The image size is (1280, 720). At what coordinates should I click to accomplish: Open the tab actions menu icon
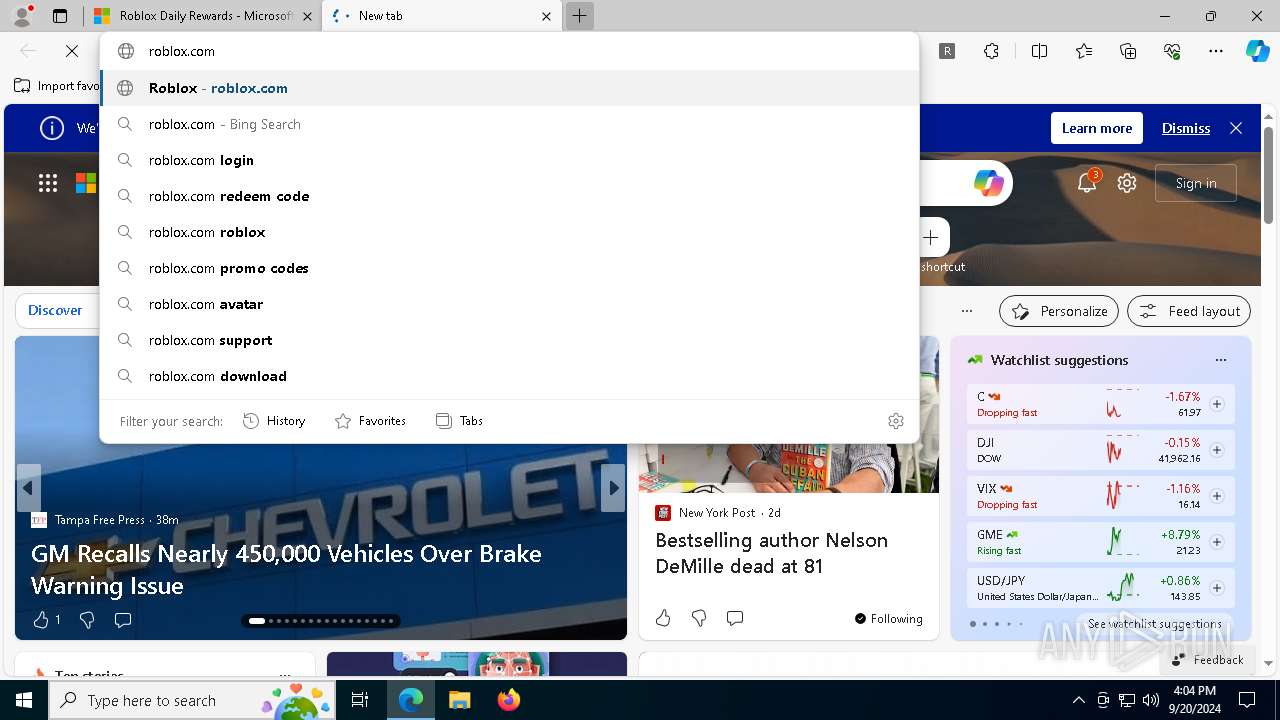click(60, 16)
